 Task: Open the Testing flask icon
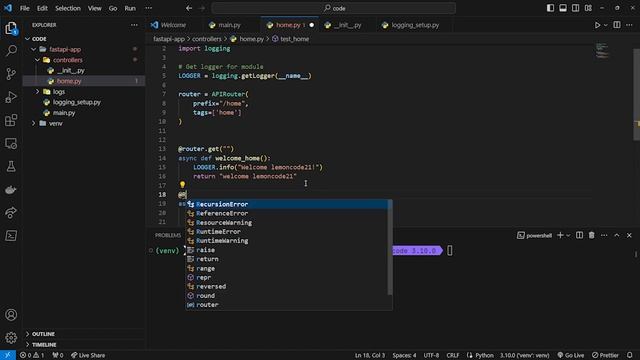coord(11,166)
